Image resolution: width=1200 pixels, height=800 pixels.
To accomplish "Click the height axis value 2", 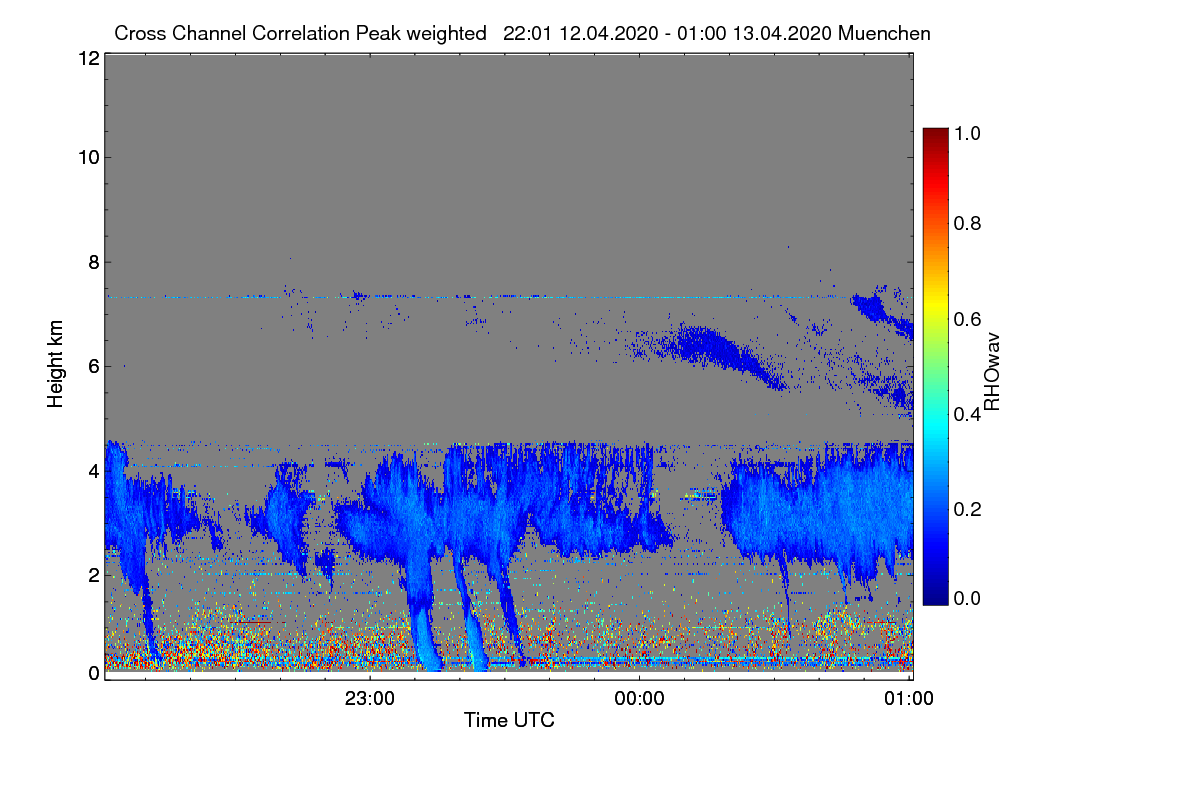I will [x=92, y=574].
